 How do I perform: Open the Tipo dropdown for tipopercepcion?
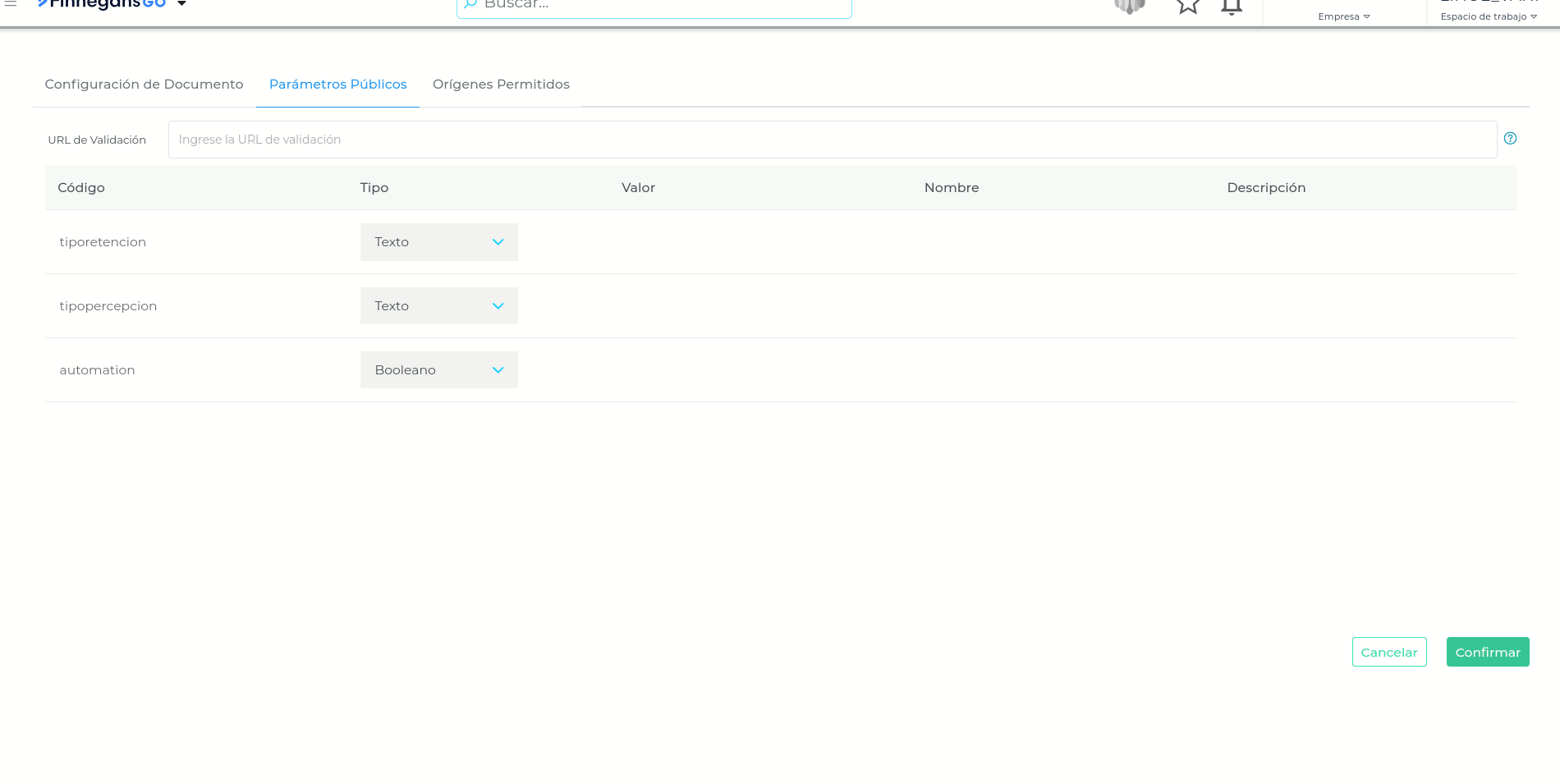tap(439, 306)
